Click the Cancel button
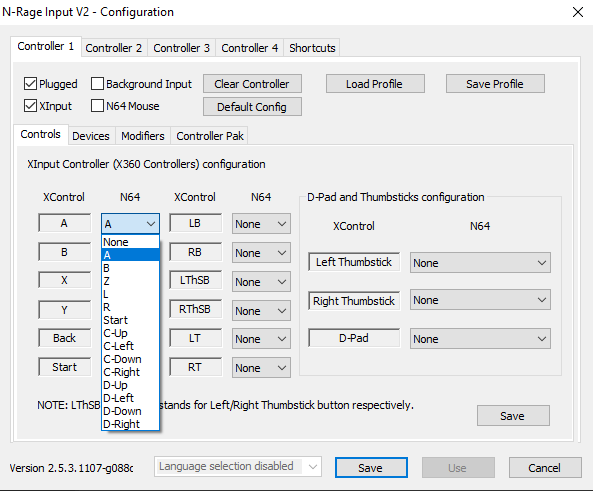The image size is (593, 491). 545,468
